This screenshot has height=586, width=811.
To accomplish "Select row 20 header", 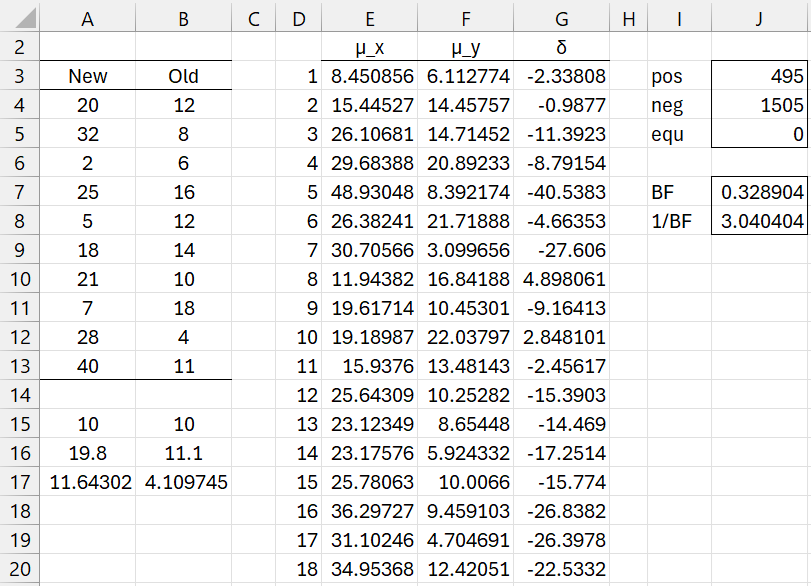I will [20, 569].
